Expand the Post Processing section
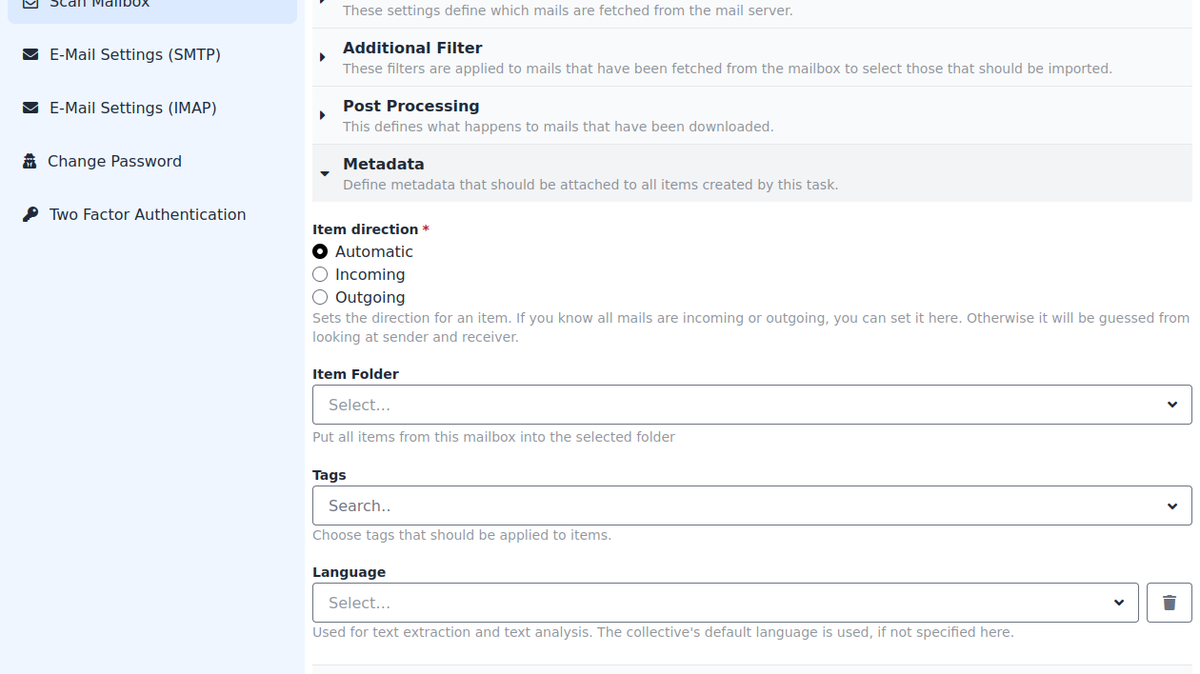 [x=410, y=106]
